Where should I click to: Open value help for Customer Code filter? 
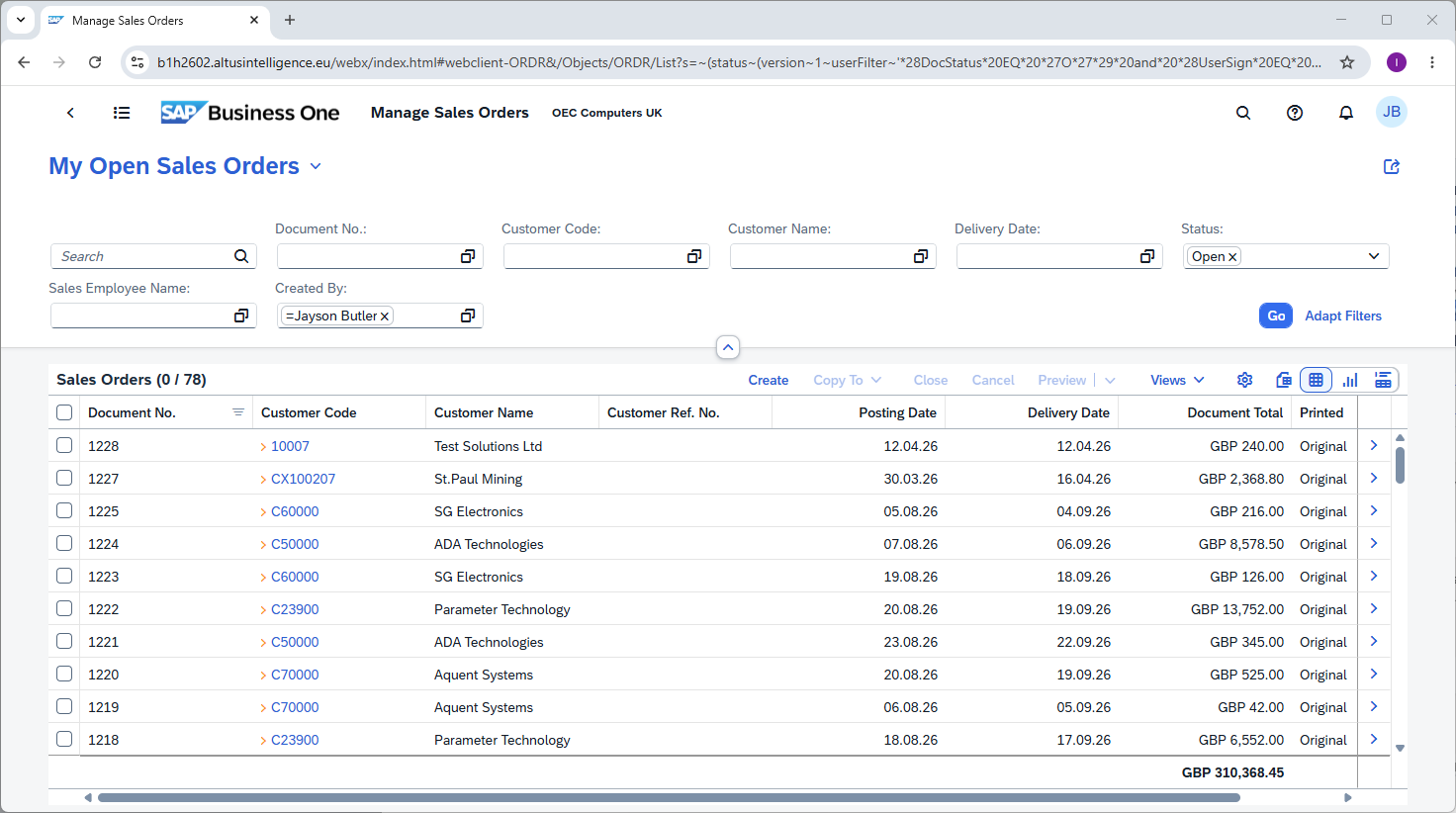[x=694, y=256]
